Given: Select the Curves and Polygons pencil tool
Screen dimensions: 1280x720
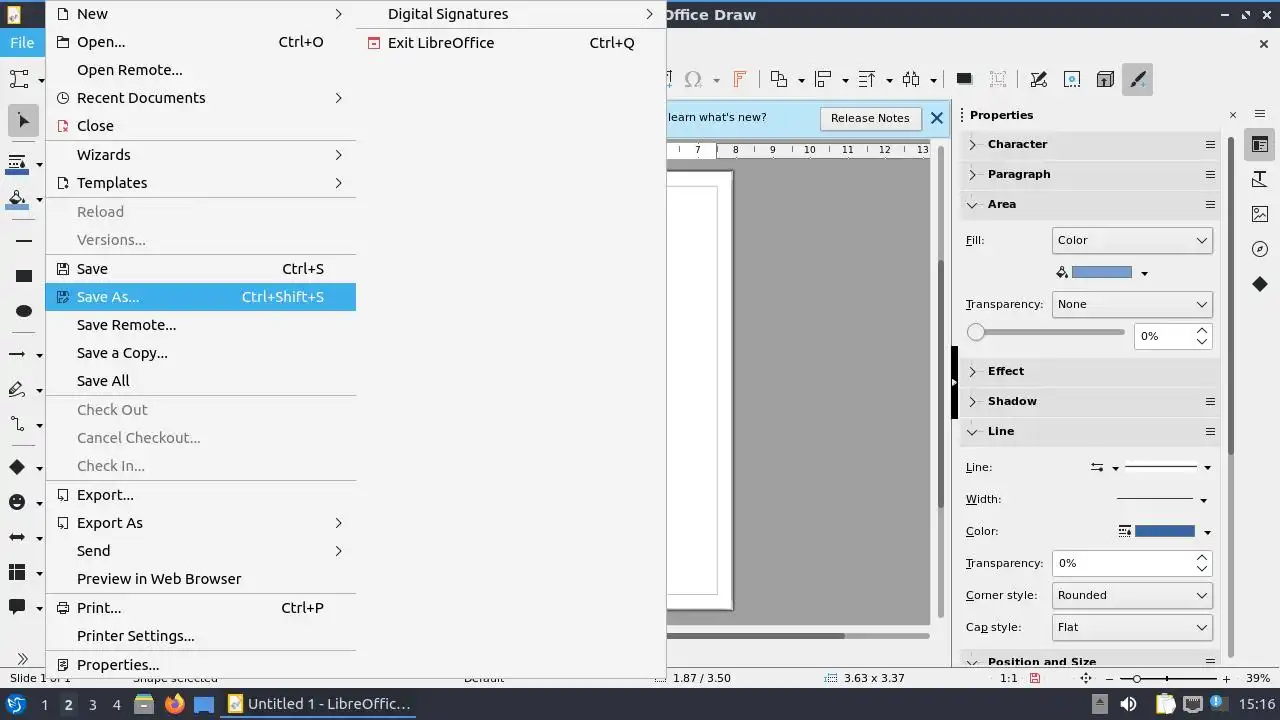Looking at the screenshot, I should click(x=17, y=390).
